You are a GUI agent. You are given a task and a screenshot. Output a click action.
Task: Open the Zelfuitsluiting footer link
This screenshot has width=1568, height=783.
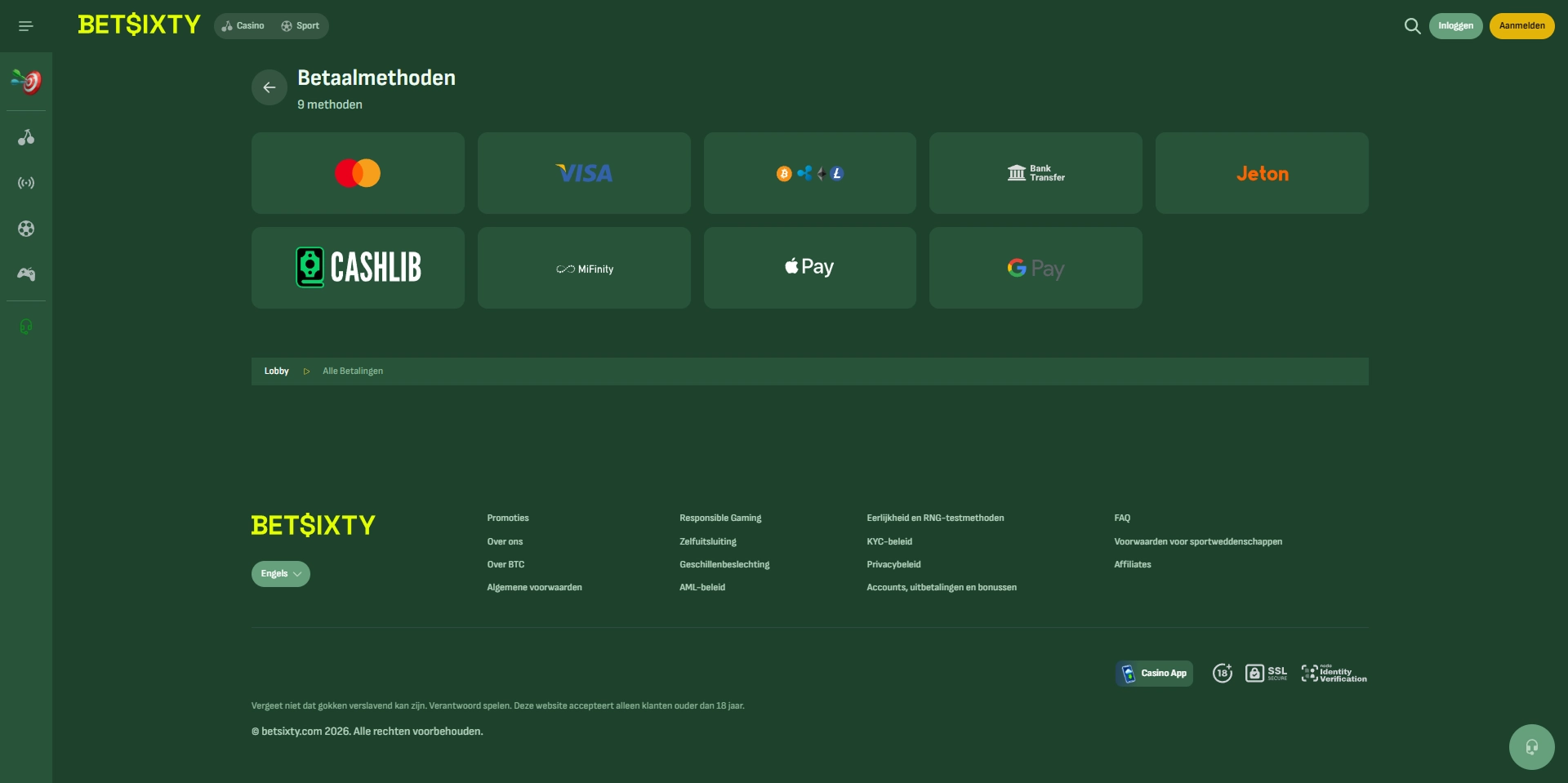click(x=708, y=542)
